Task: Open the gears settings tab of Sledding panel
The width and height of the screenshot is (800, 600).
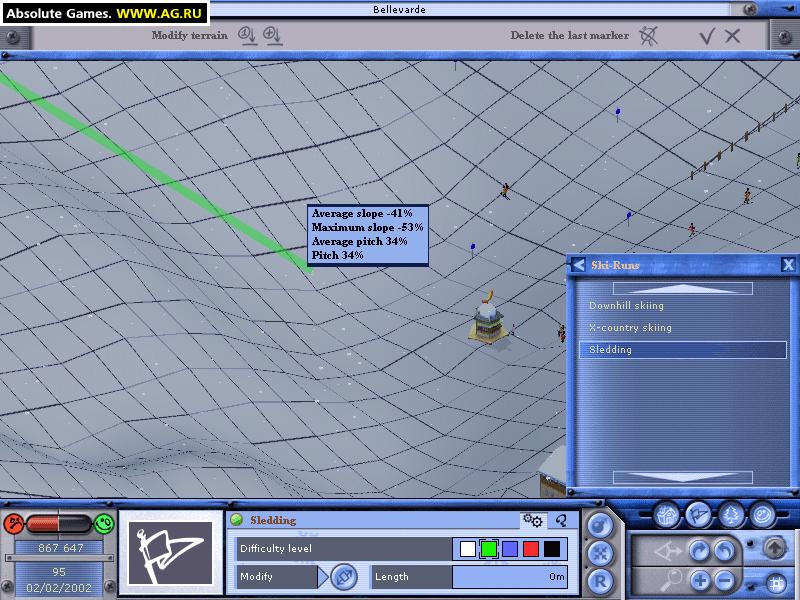Action: pyautogui.click(x=533, y=520)
